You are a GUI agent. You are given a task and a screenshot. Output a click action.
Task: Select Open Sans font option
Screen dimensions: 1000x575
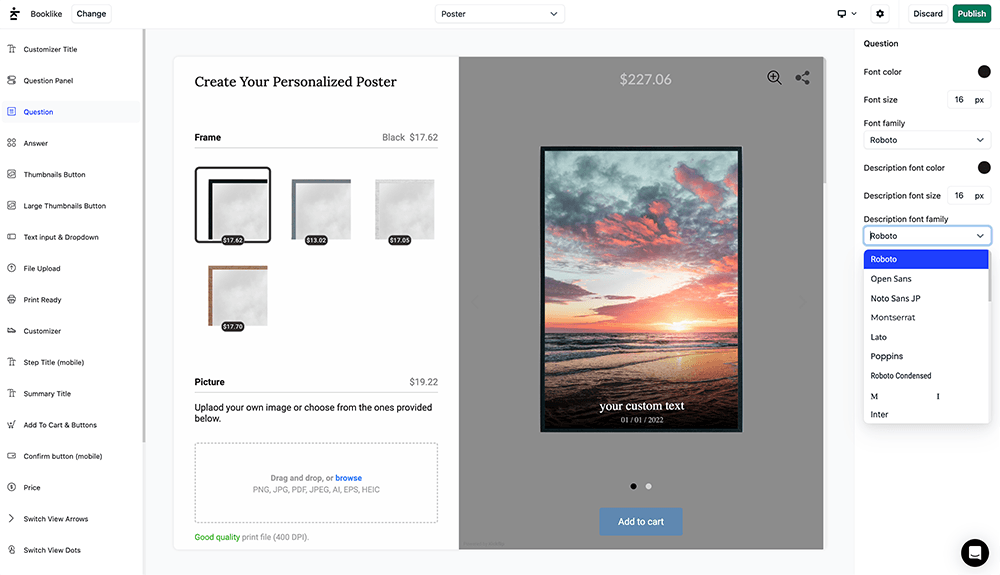891,279
